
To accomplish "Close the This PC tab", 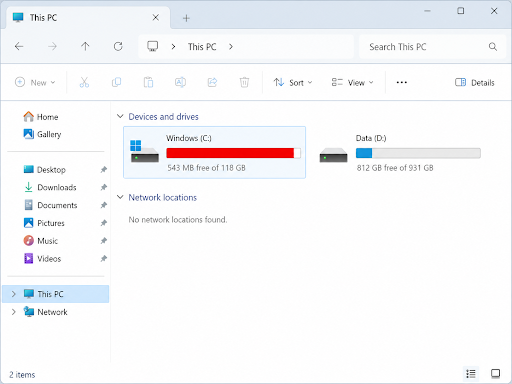I will click(x=156, y=18).
